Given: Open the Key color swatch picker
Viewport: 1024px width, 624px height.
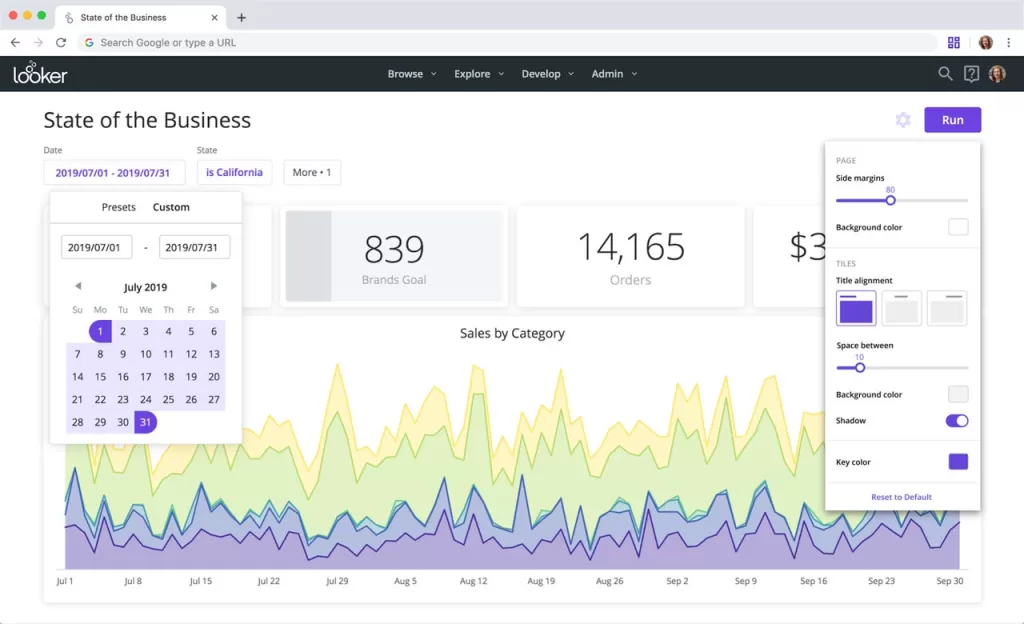Looking at the screenshot, I should [x=957, y=461].
